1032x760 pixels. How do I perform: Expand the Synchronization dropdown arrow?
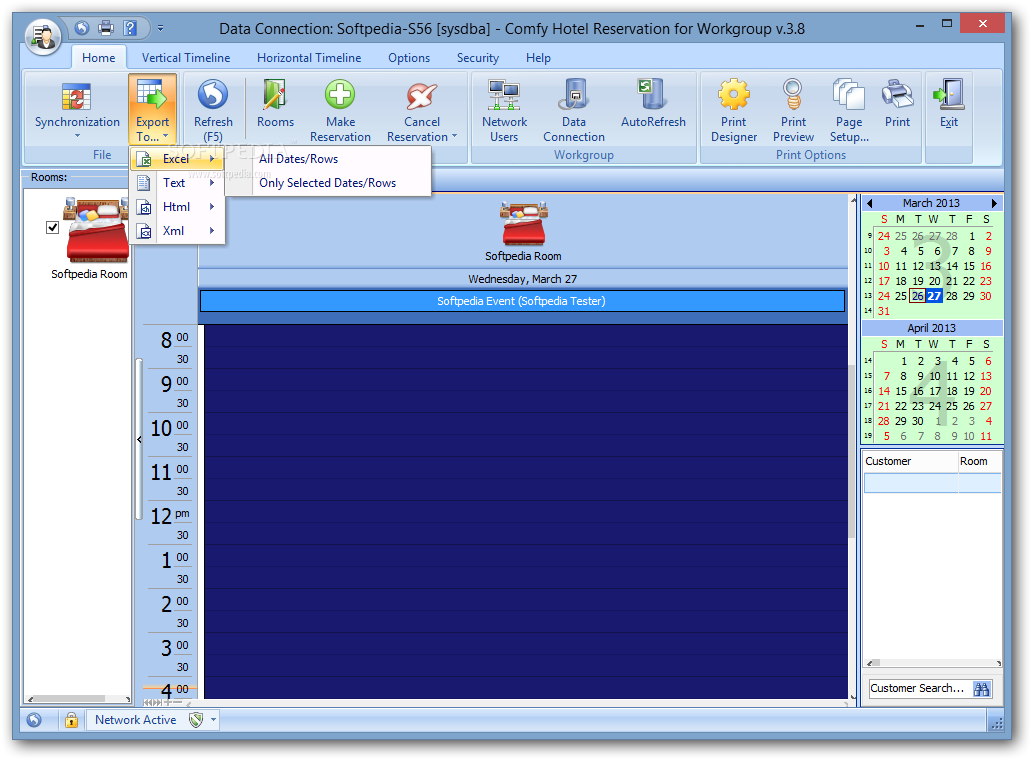point(77,136)
